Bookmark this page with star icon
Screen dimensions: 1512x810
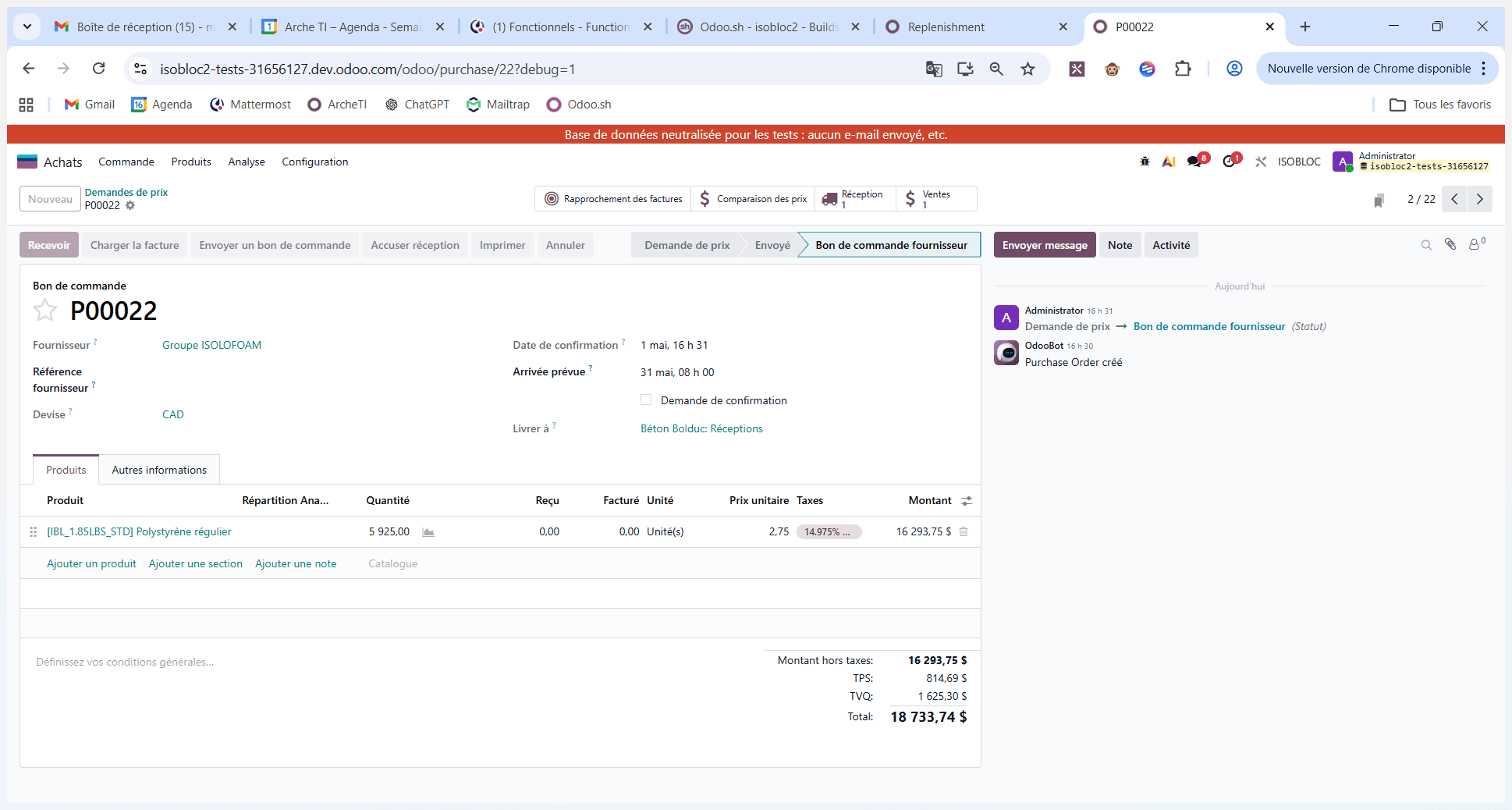[x=1028, y=69]
